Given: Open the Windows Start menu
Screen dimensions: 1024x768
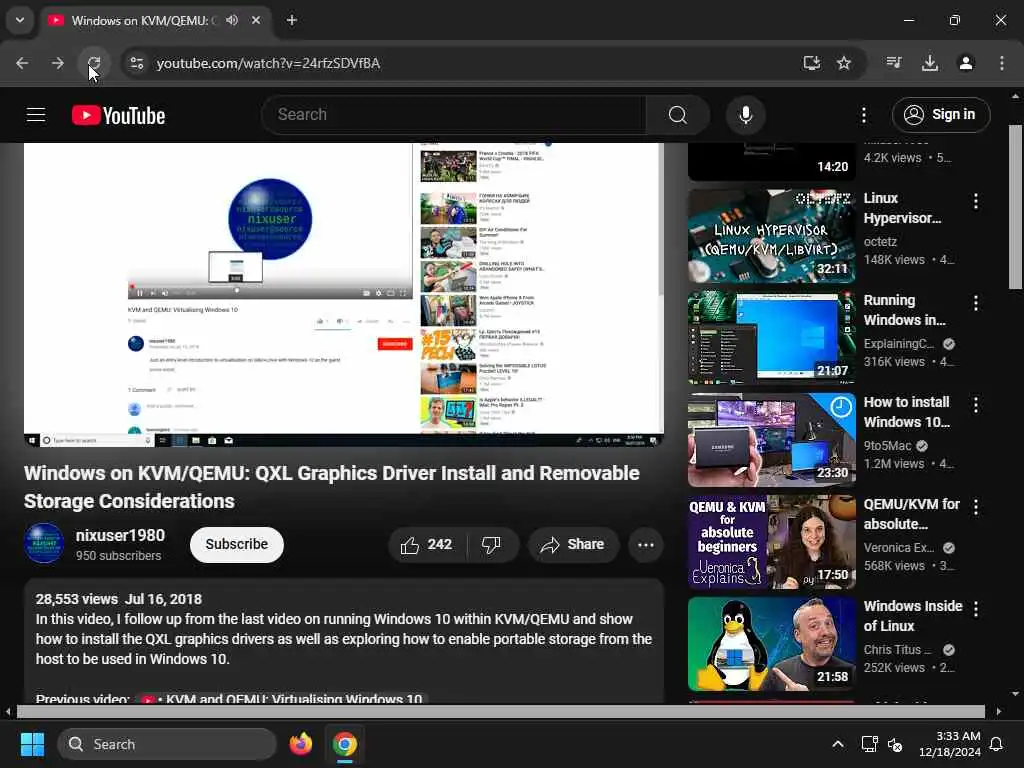Looking at the screenshot, I should (32, 744).
